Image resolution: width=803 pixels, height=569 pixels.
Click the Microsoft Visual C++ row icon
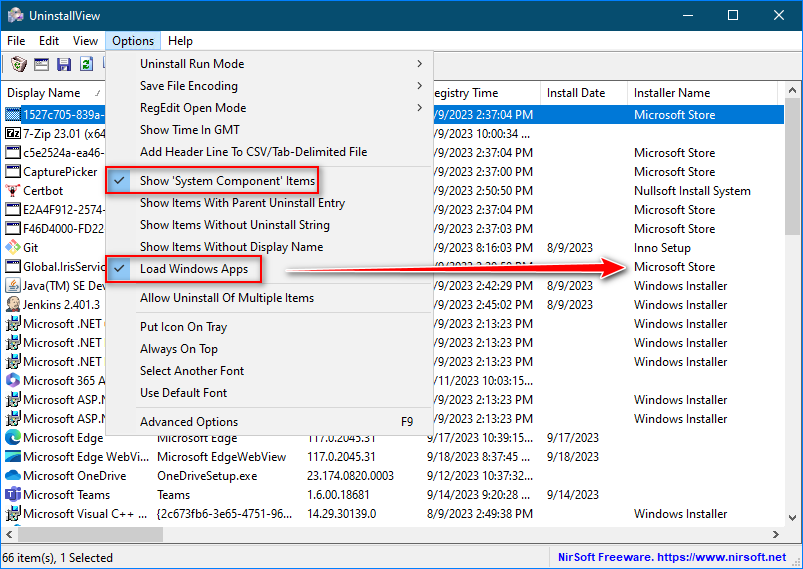[13, 514]
